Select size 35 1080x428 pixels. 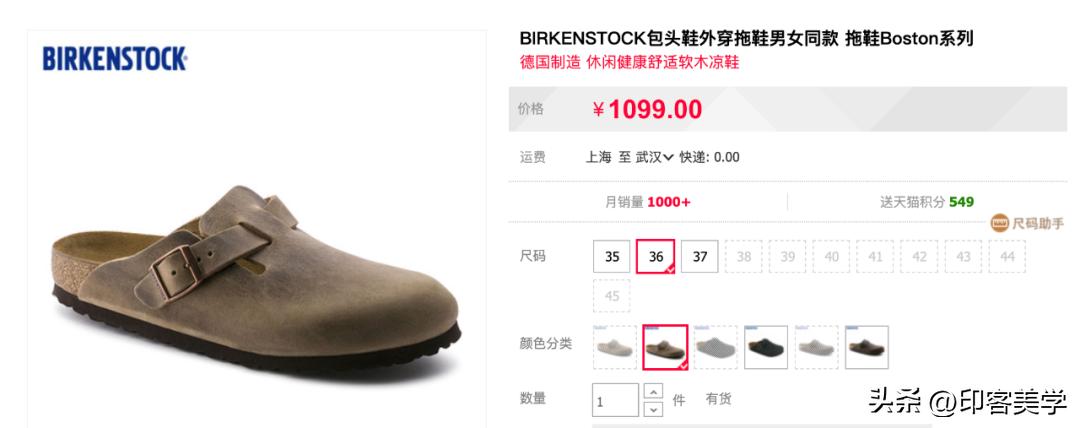[612, 257]
